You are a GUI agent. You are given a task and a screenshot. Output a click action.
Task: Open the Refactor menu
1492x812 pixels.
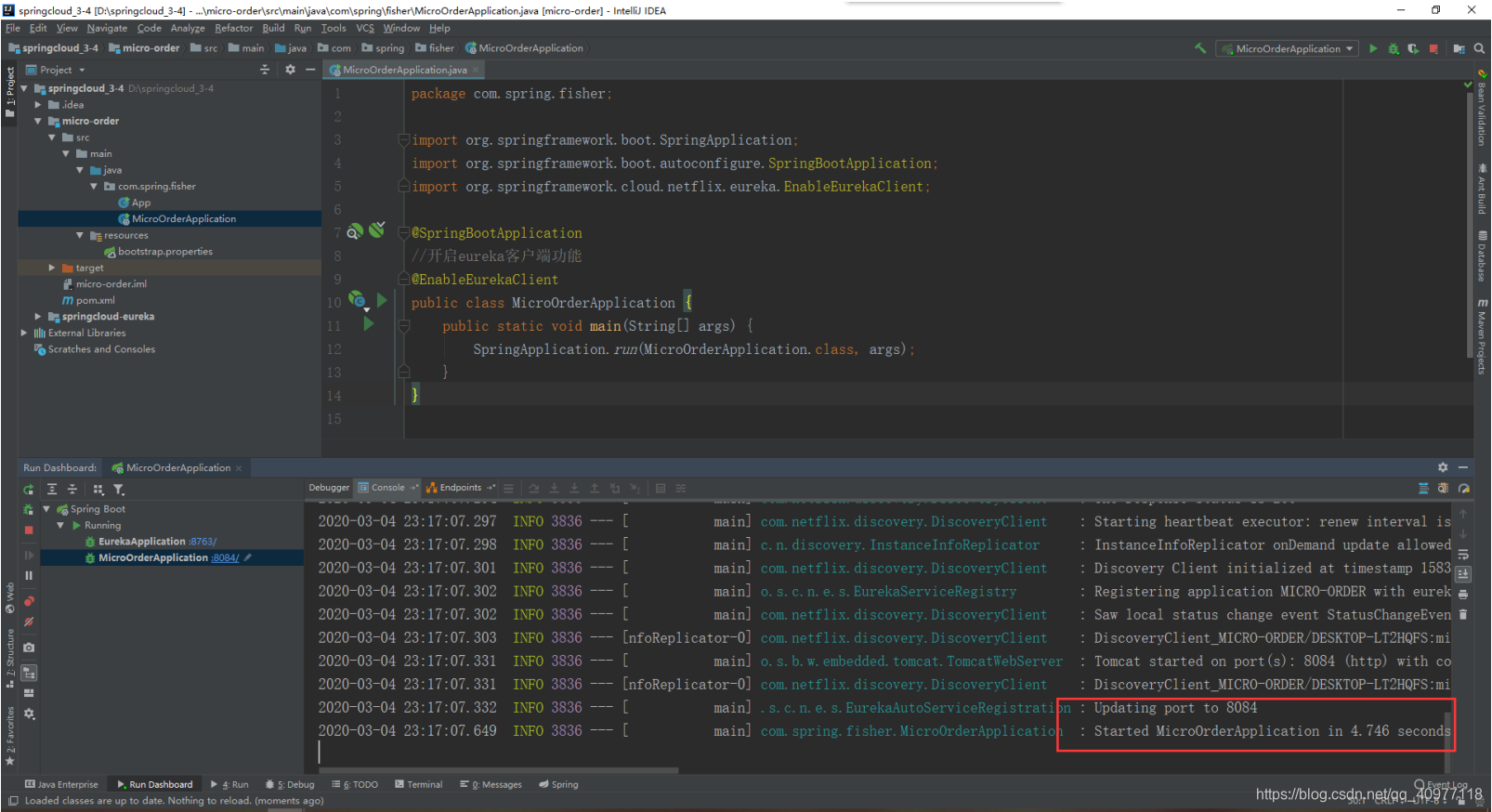pyautogui.click(x=233, y=28)
